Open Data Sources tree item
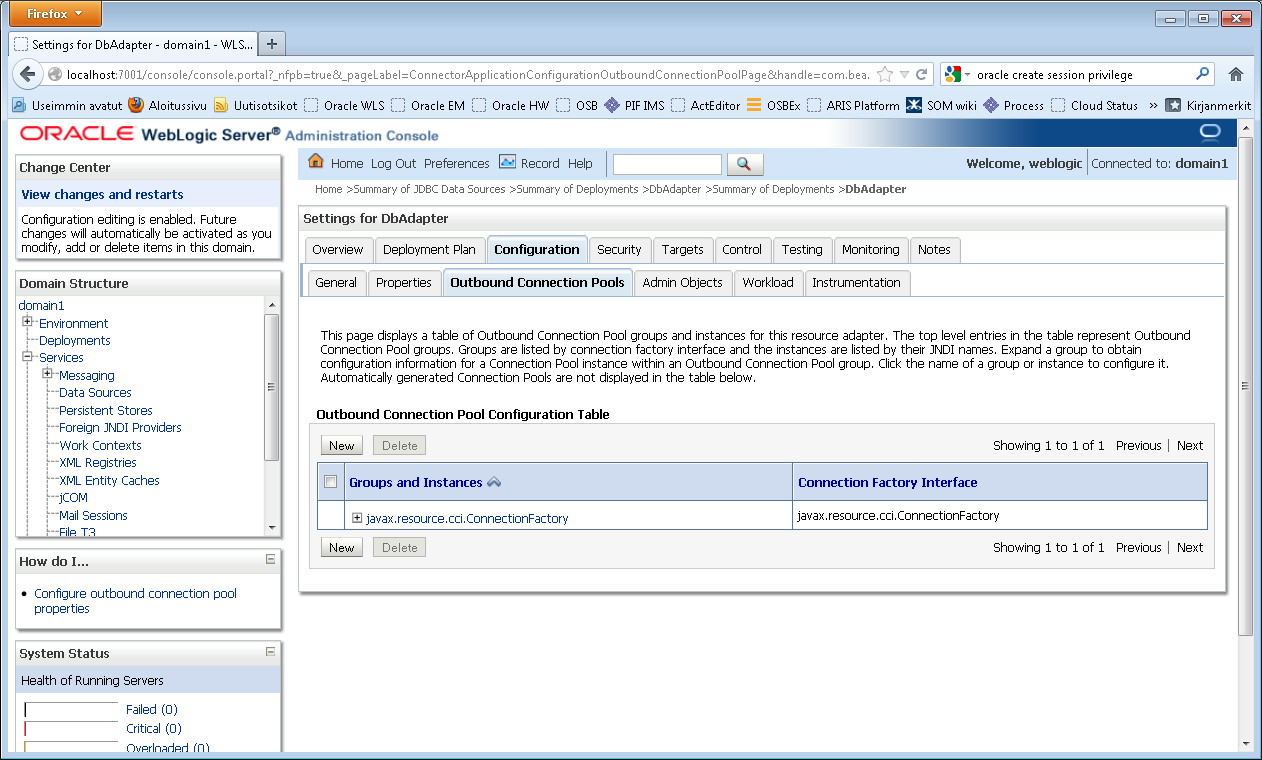Viewport: 1262px width, 760px height. pos(95,393)
